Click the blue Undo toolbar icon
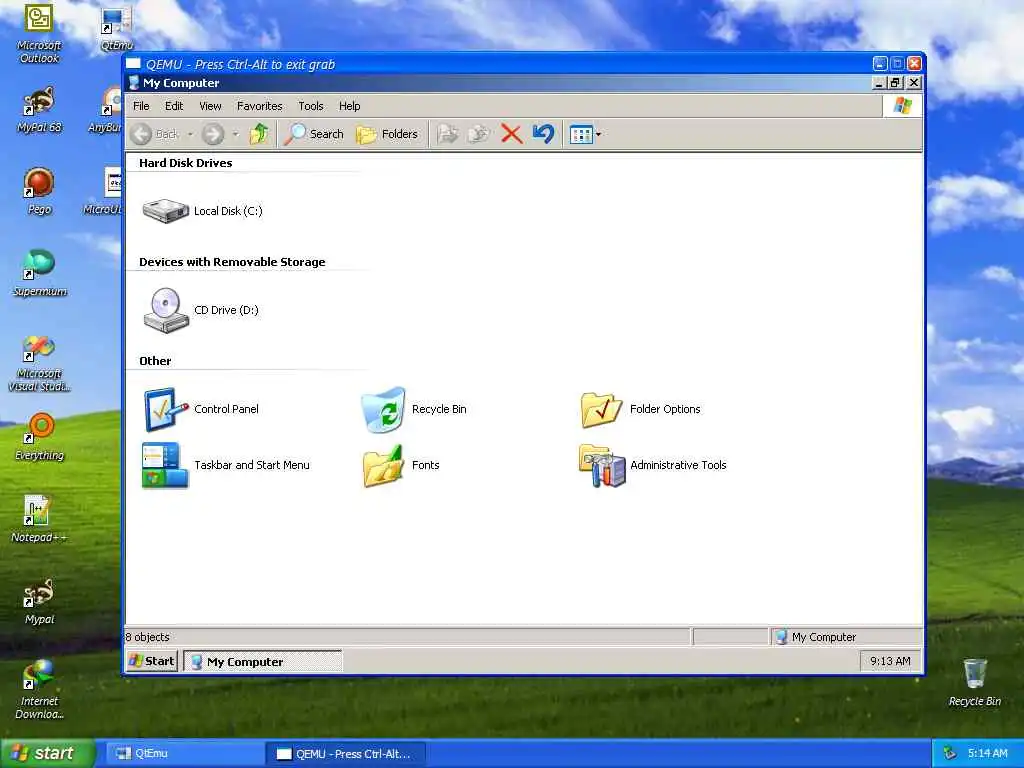Viewport: 1024px width, 768px height. [x=543, y=134]
